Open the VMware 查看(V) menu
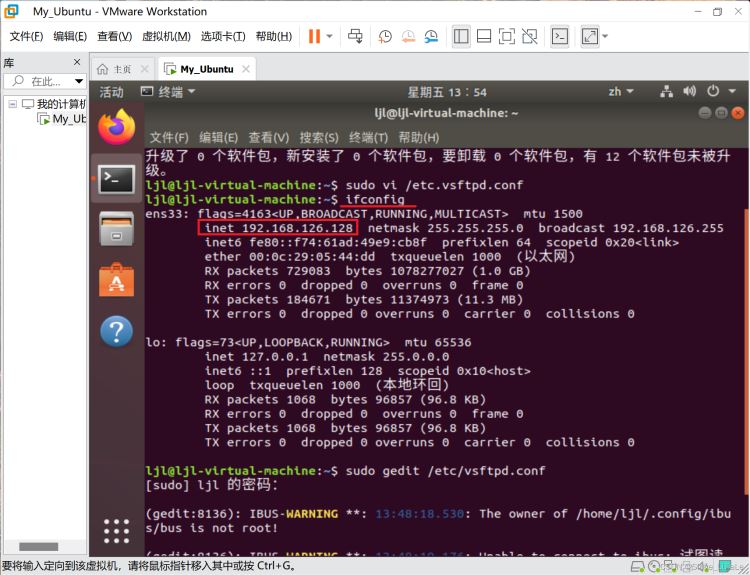This screenshot has width=750, height=575. click(115, 36)
